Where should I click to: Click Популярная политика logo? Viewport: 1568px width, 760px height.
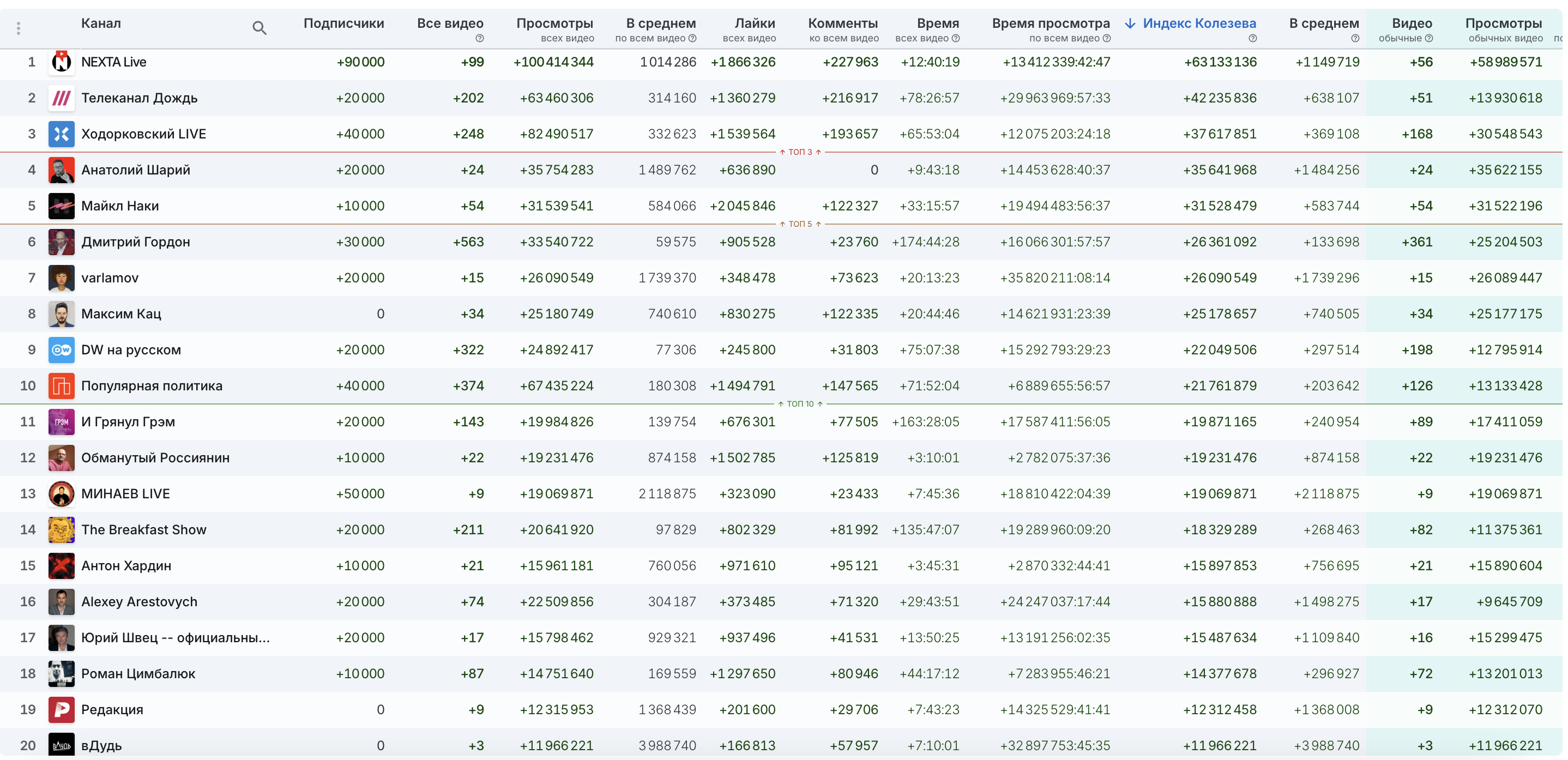click(x=62, y=385)
